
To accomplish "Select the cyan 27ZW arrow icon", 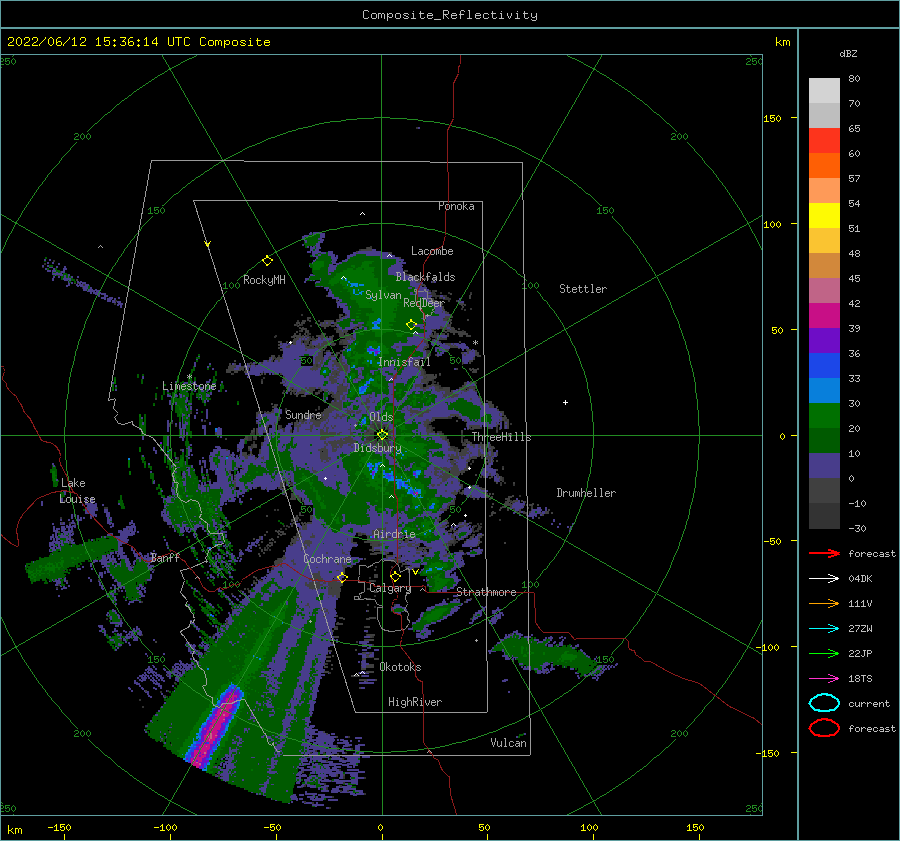I will (x=824, y=629).
